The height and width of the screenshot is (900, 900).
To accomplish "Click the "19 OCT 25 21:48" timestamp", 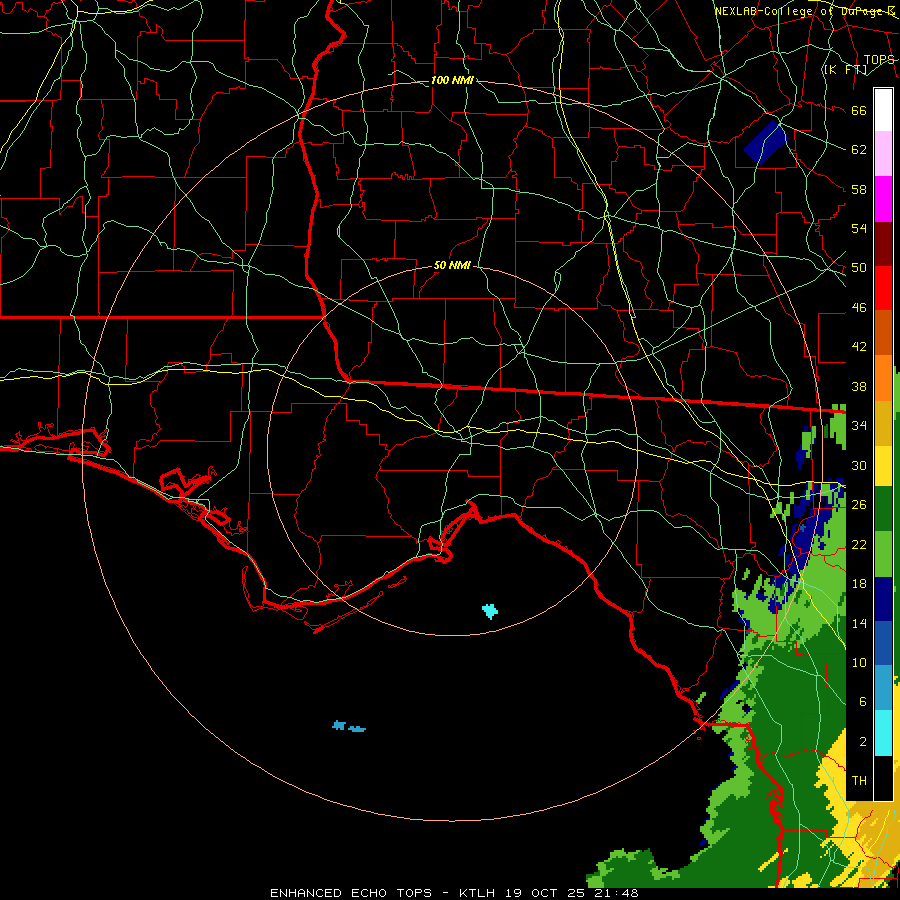I will [572, 893].
